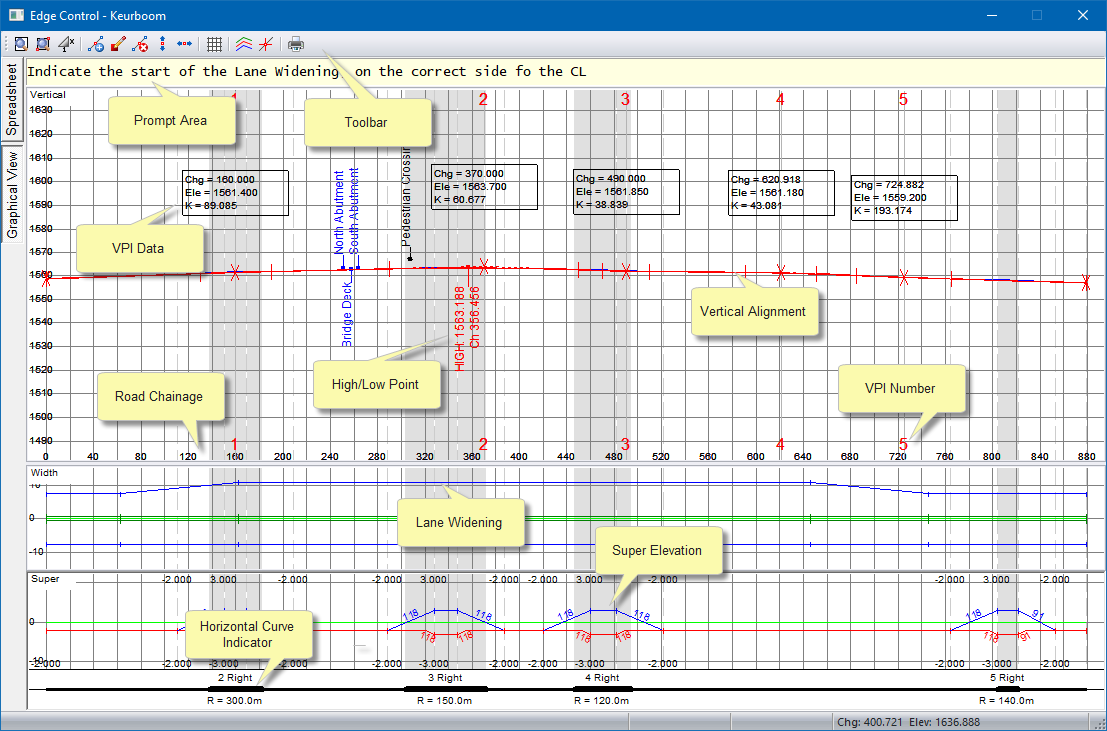Toggle the grid display icon
The image size is (1107, 731).
pos(214,44)
